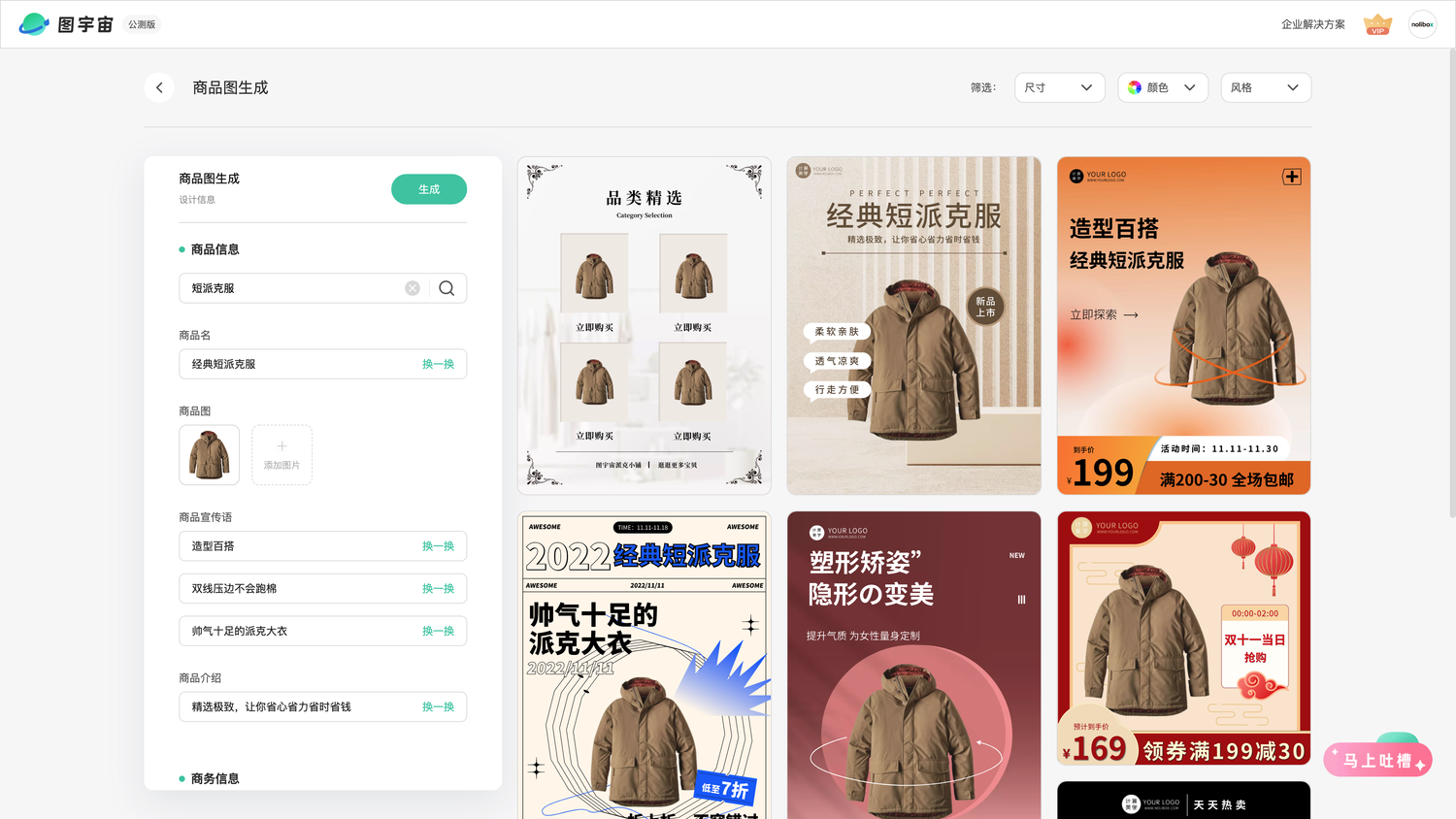This screenshot has width=1456, height=819.
Task: Click the 商品信息 section heading
Action: (x=215, y=249)
